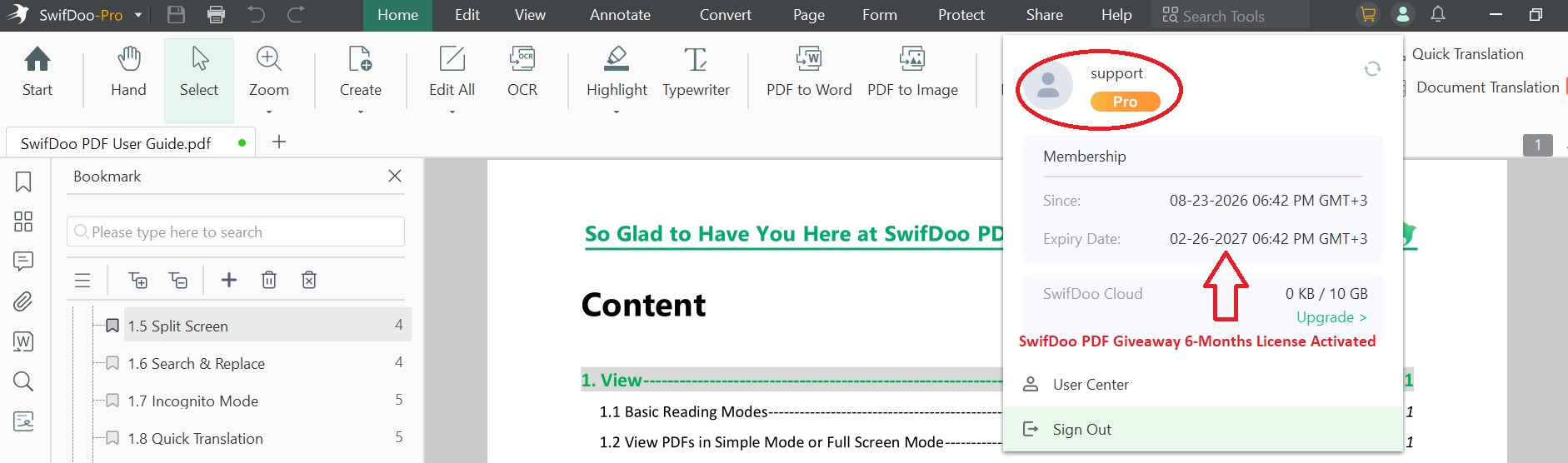Screen dimensions: 1568x463
Task: Open the Start home tool
Action: click(37, 72)
